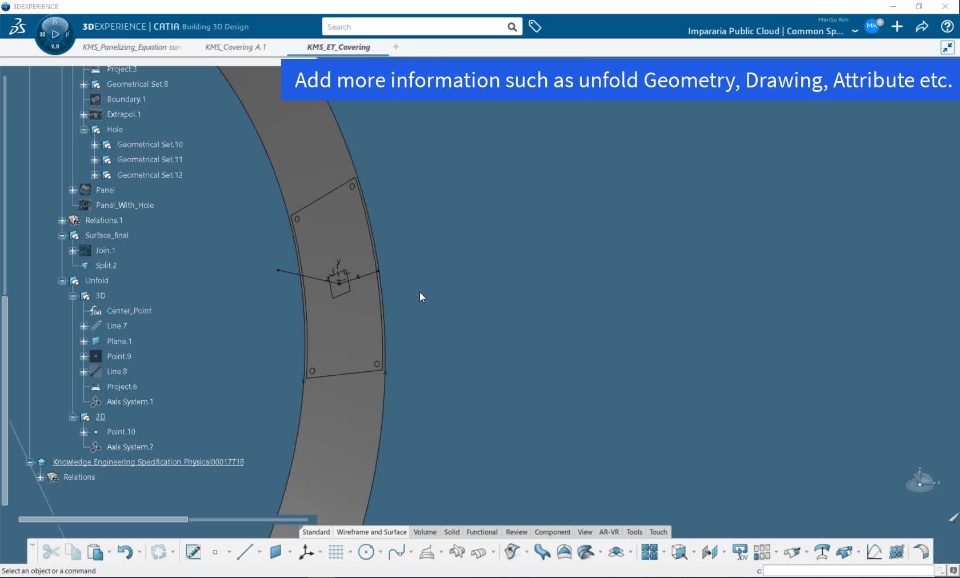Click the tag icon next to search
The image size is (960, 578).
(534, 26)
